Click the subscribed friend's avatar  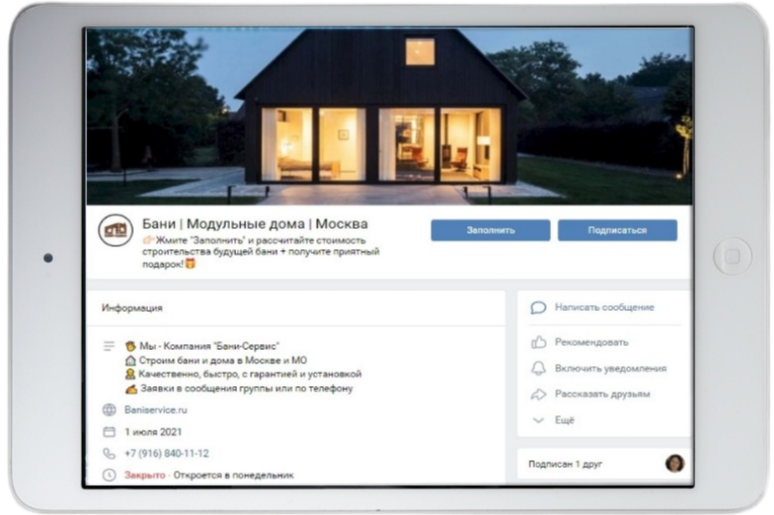(675, 464)
